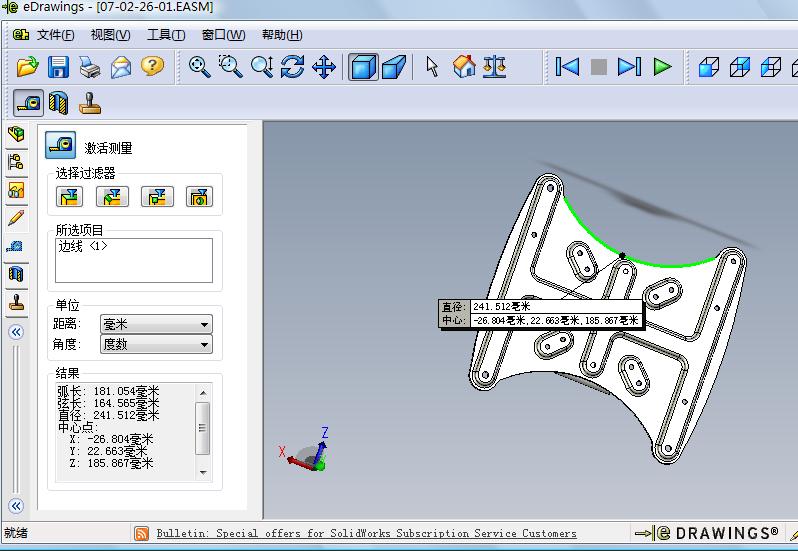Click the menu bar eDrawings document icon
Image resolution: width=798 pixels, height=551 pixels.
coord(21,35)
